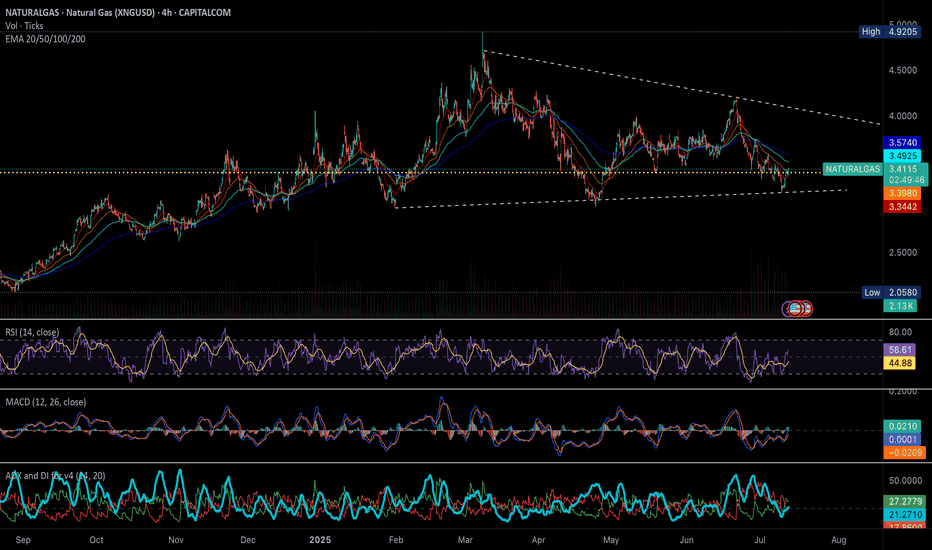Viewport: 932px width, 550px height.
Task: Click the Aug label on the time axis
Action: pos(839,540)
